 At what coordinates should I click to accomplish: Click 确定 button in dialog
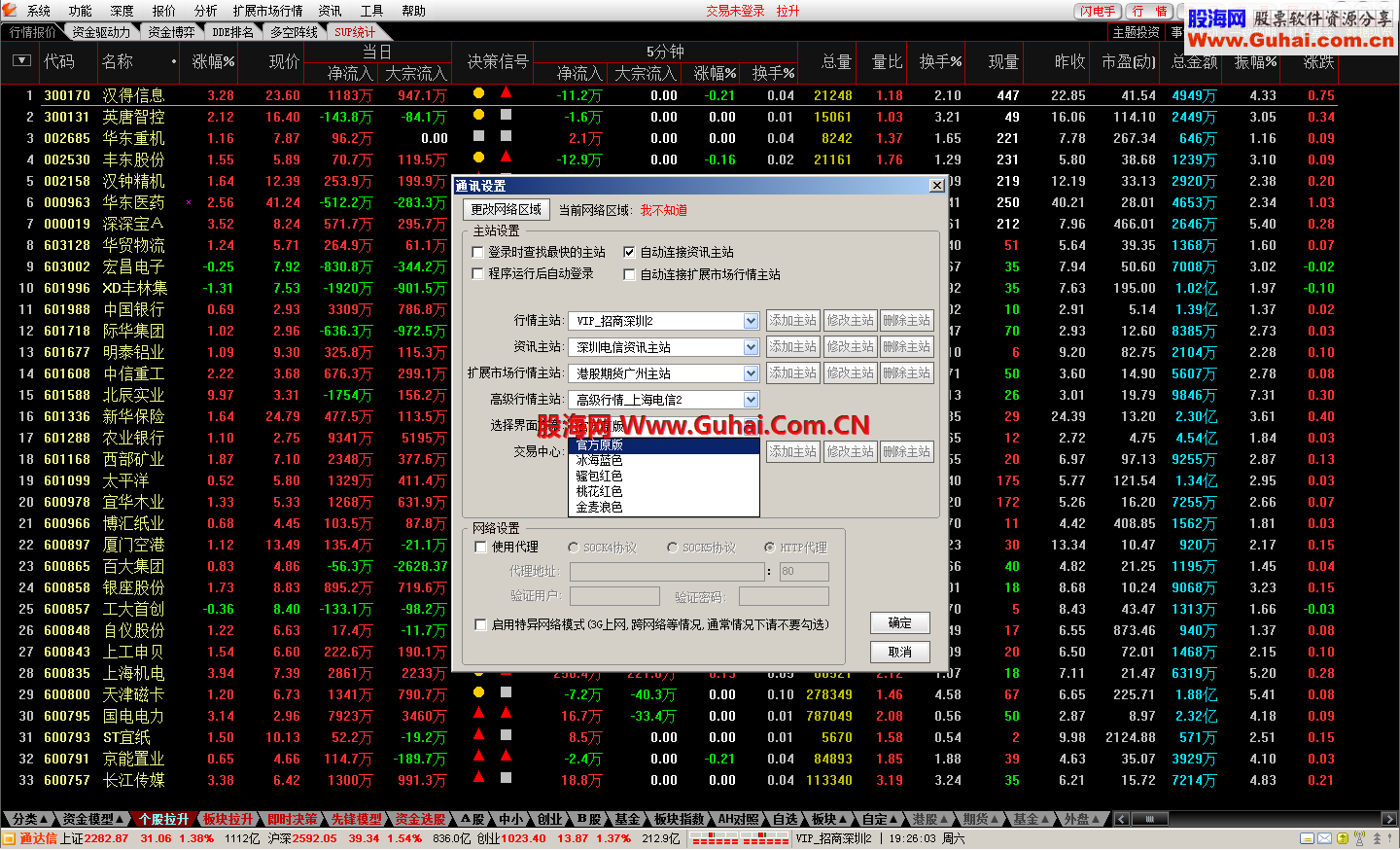(900, 622)
